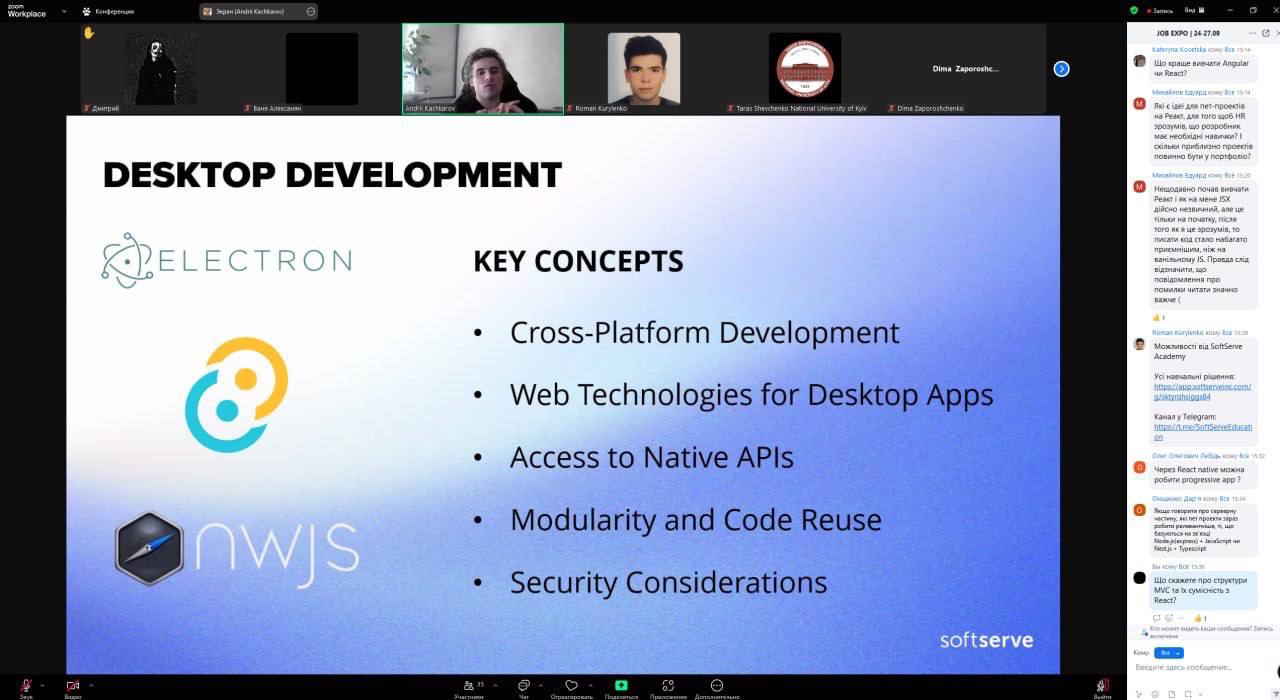Open the View layout menu
Screen dimensions: 1280x700
click(1192, 10)
